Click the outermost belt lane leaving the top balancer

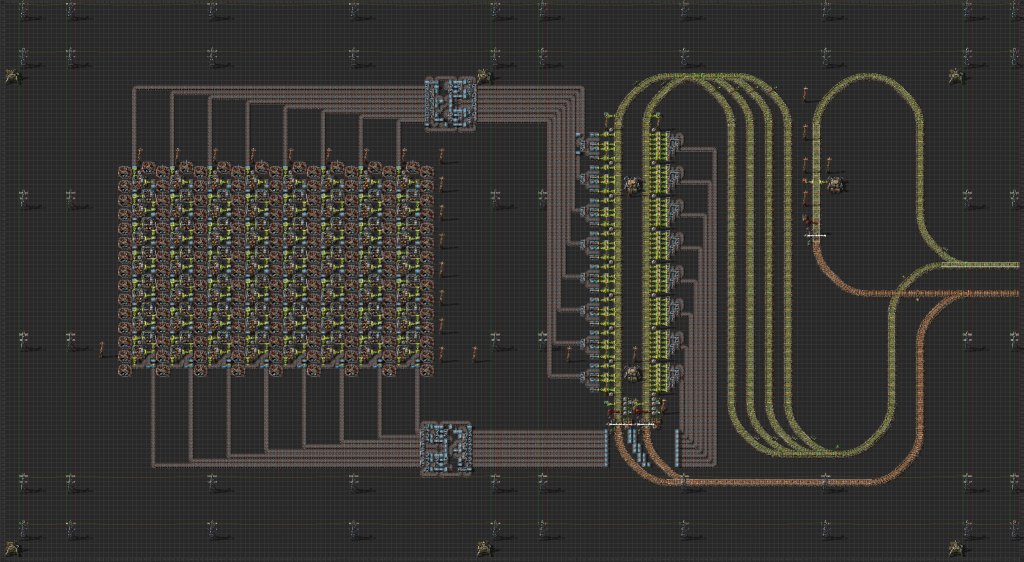click(x=529, y=87)
